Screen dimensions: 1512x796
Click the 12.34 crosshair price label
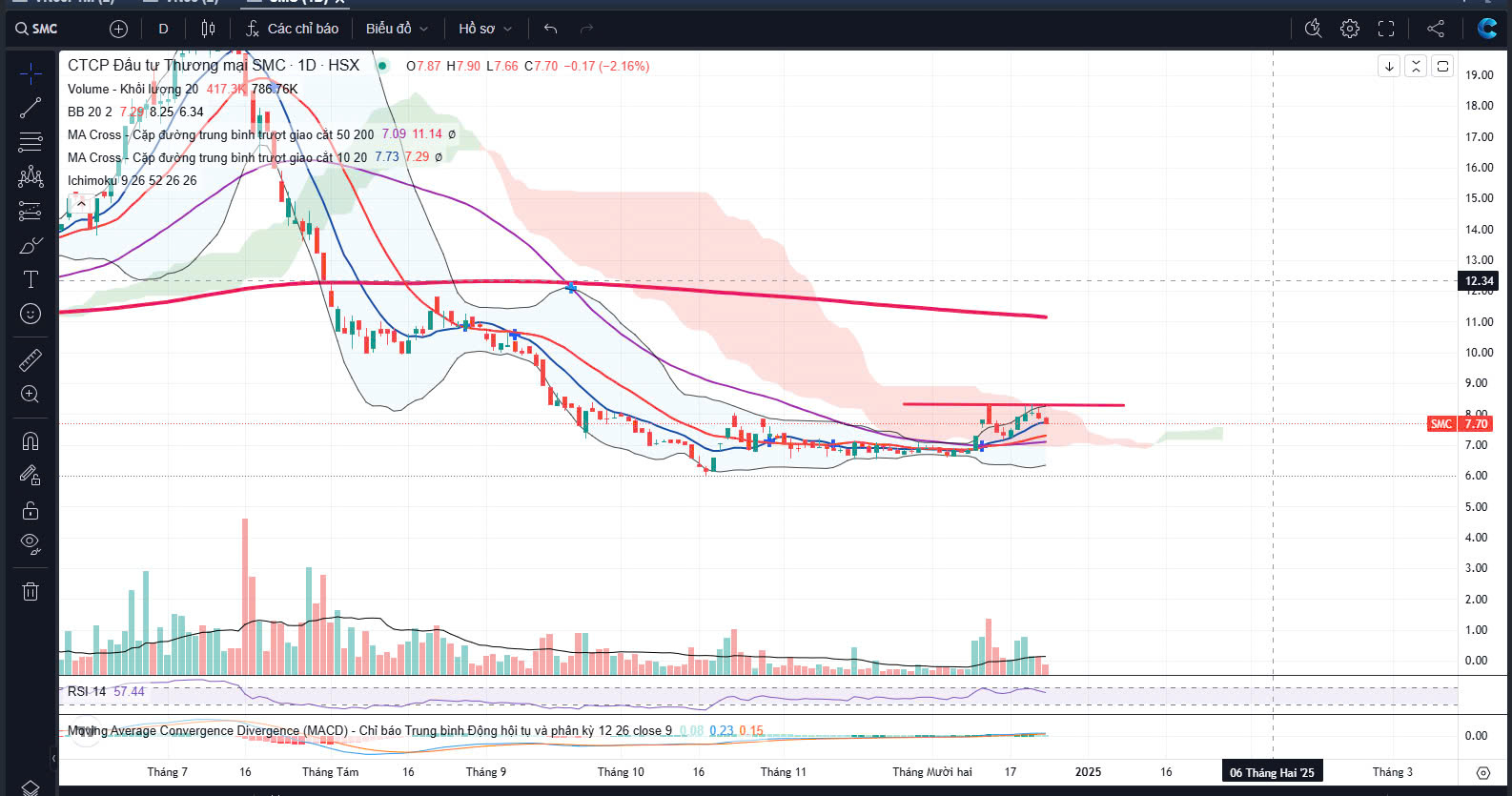(1480, 281)
